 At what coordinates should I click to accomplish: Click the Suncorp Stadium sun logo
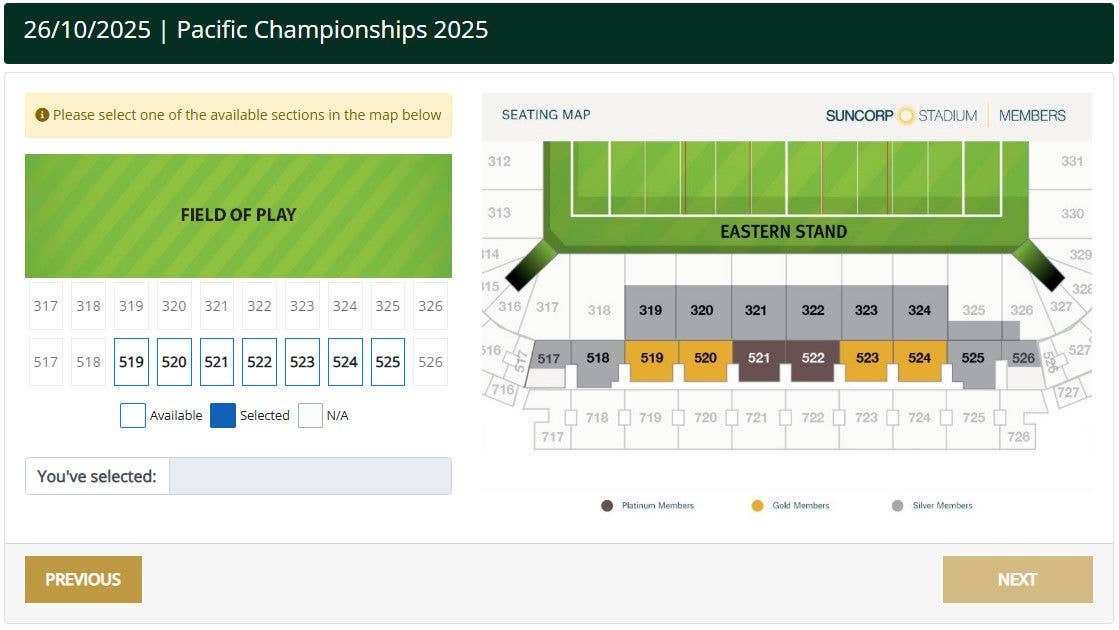click(906, 116)
